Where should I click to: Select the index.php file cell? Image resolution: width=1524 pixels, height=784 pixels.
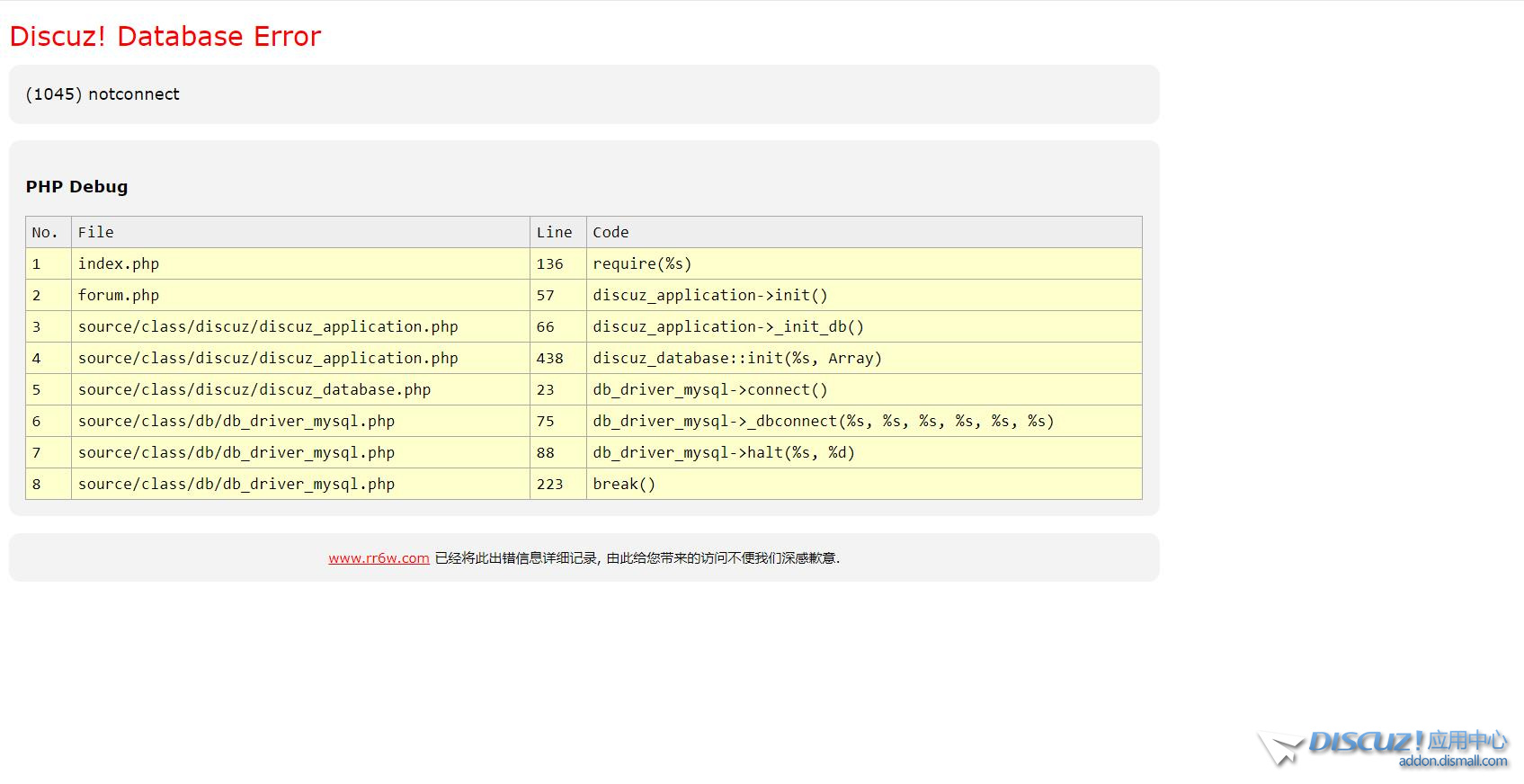coord(300,263)
